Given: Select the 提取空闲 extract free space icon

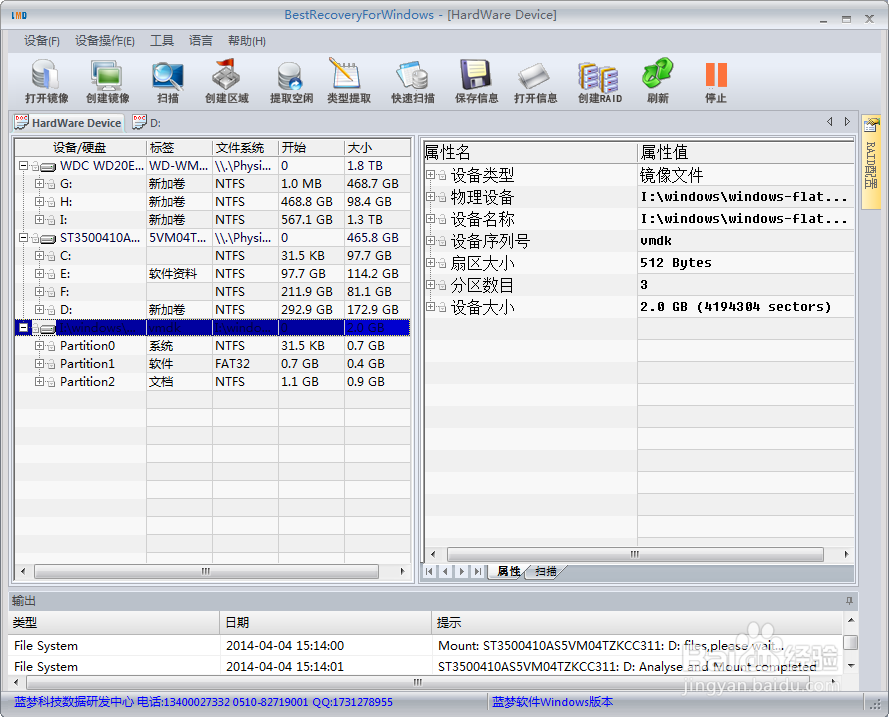Looking at the screenshot, I should 291,82.
